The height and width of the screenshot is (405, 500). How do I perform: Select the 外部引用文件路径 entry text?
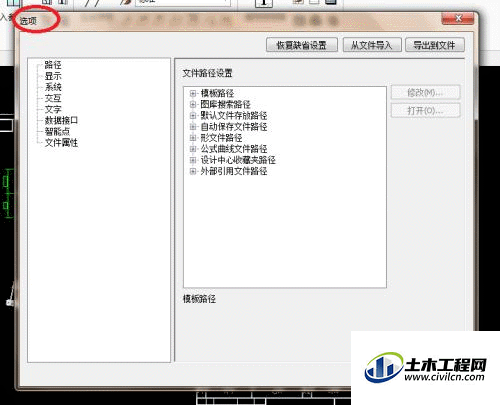click(x=234, y=171)
